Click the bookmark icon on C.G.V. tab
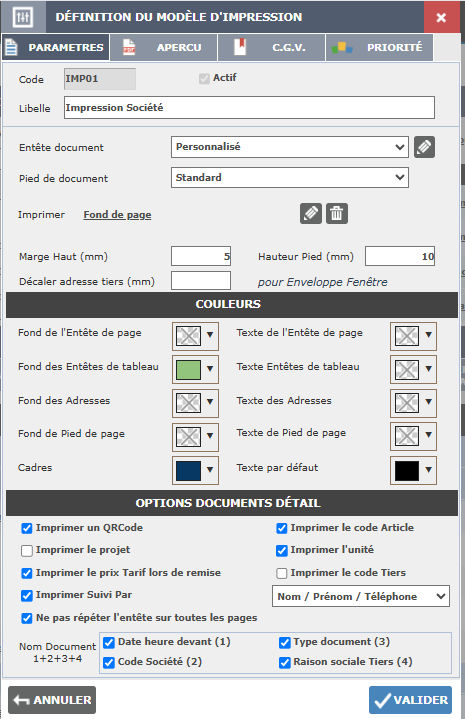 click(240, 47)
